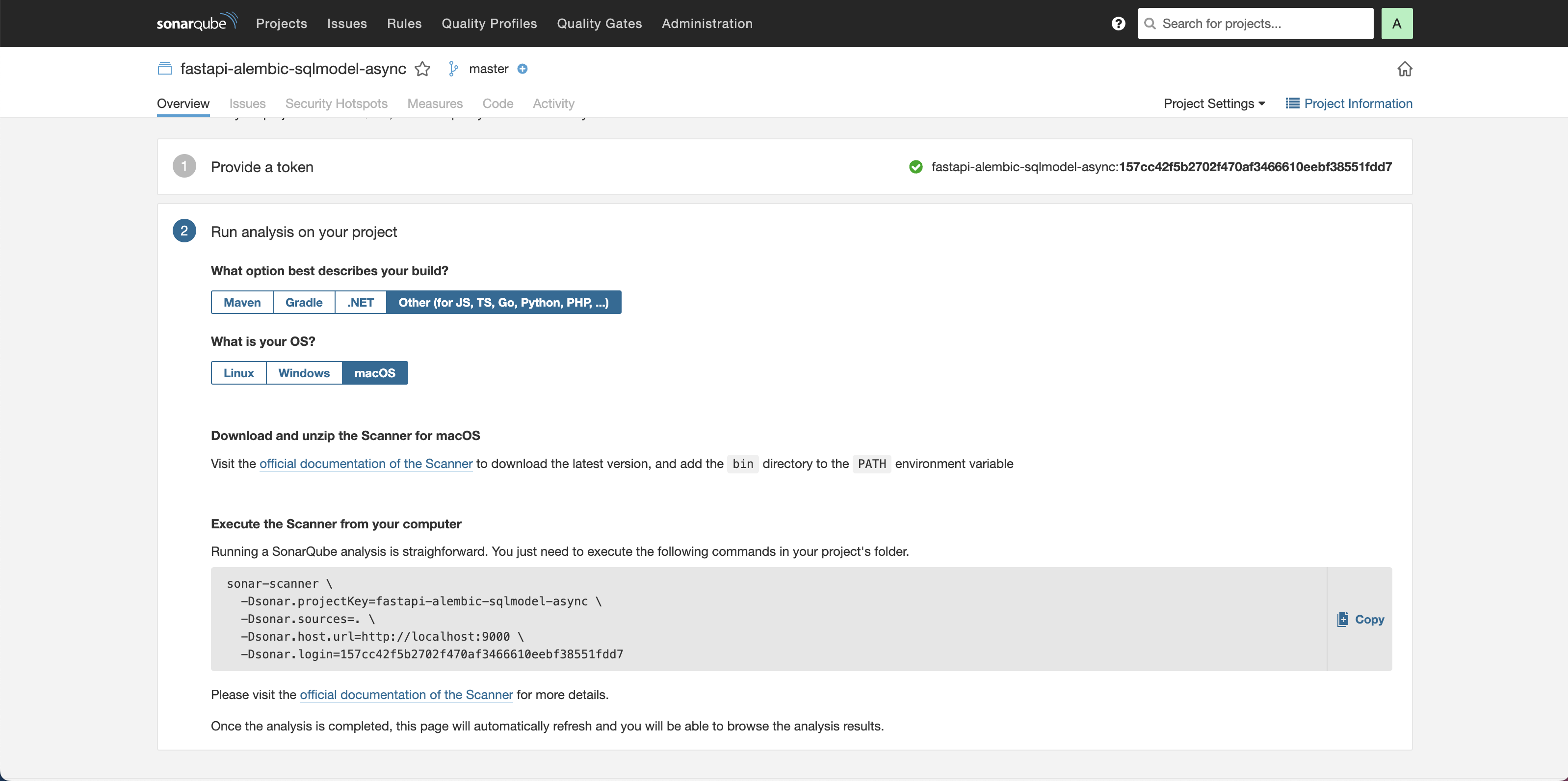
Task: Click the star/favorite icon for project
Action: [x=422, y=69]
